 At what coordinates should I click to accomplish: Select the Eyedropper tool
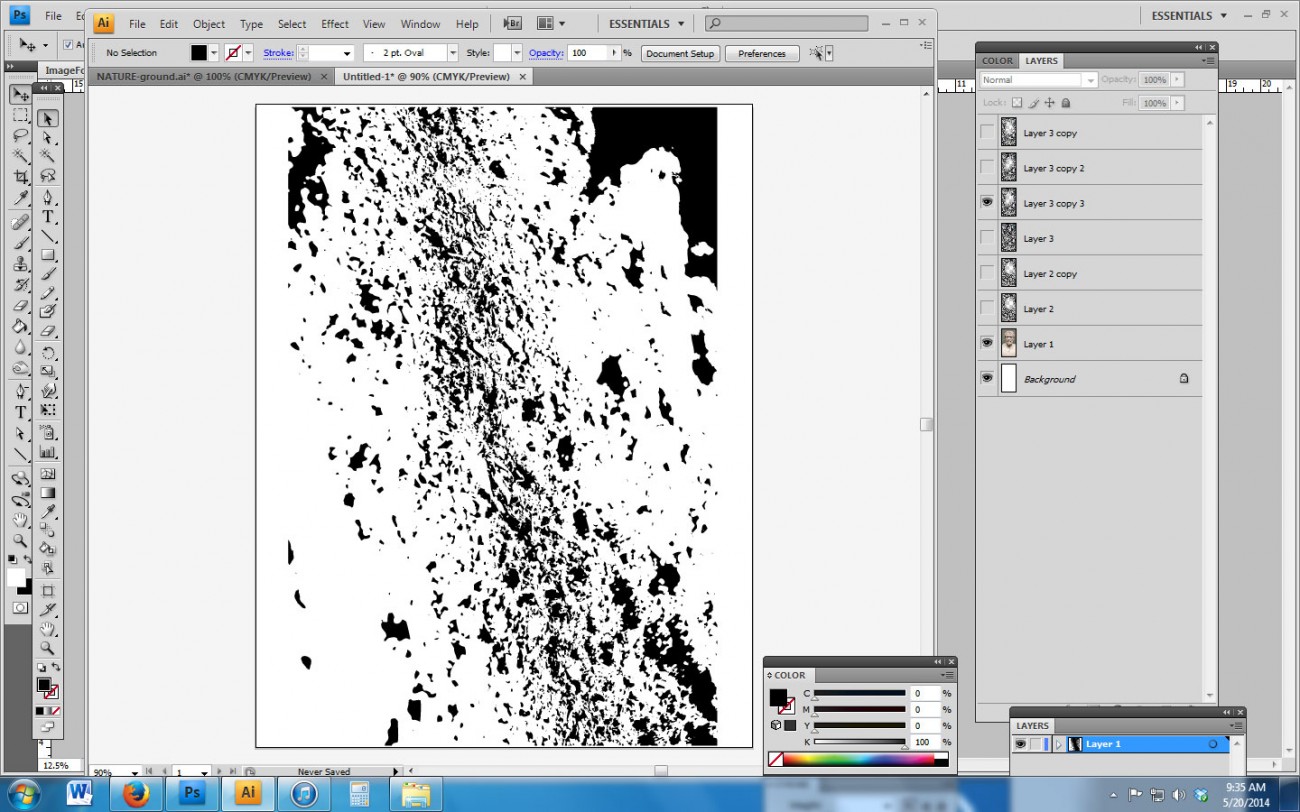click(x=47, y=510)
